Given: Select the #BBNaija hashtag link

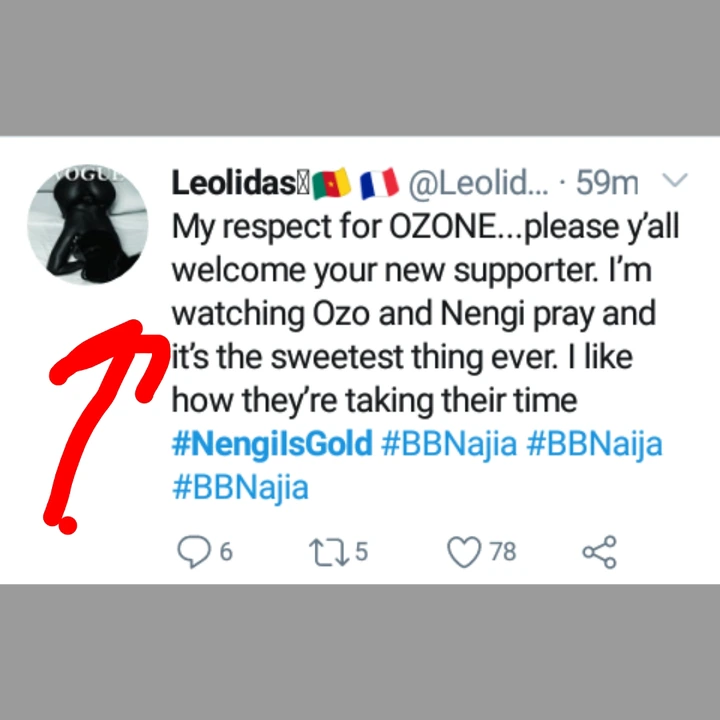Looking at the screenshot, I should 594,444.
